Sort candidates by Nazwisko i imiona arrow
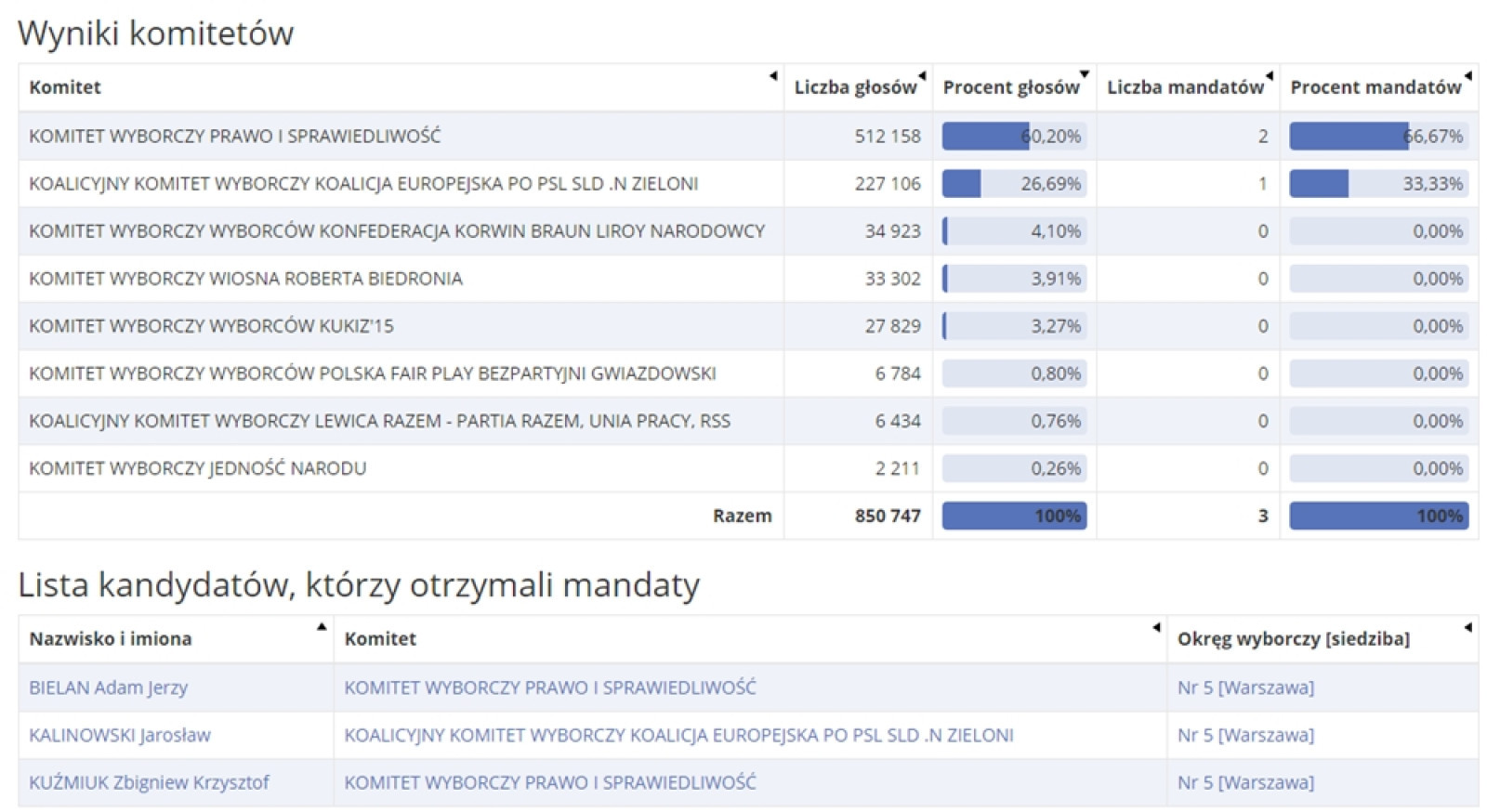Screen dimensions: 1487x812 (322, 627)
